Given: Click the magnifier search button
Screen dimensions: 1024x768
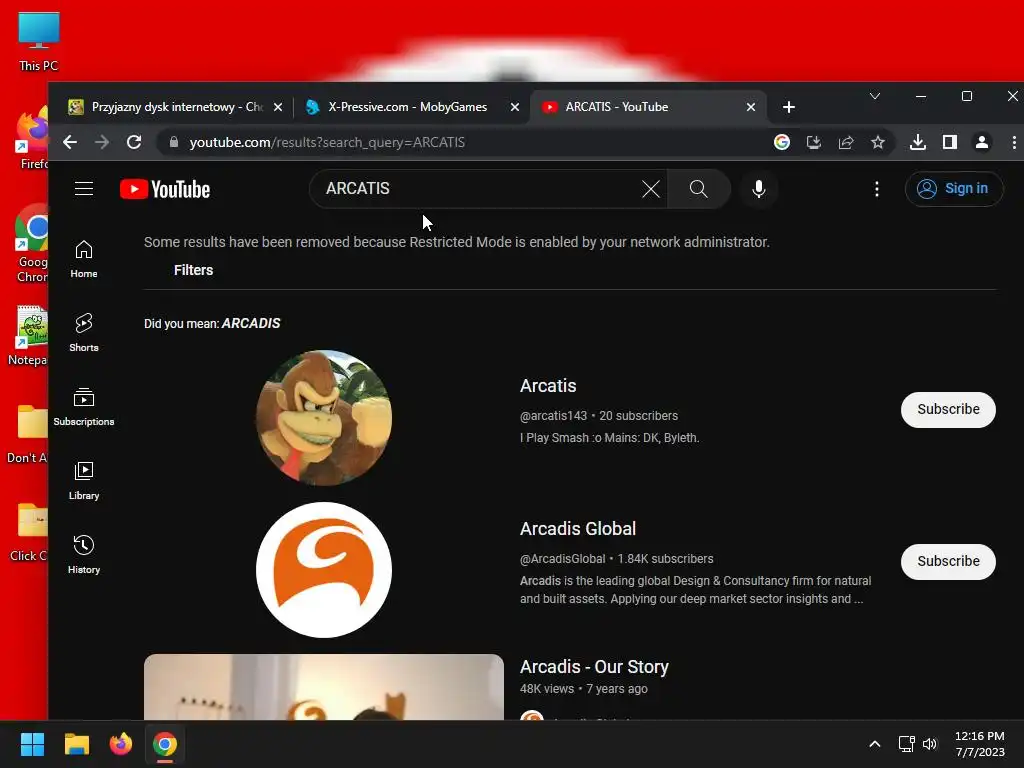Looking at the screenshot, I should coord(698,189).
